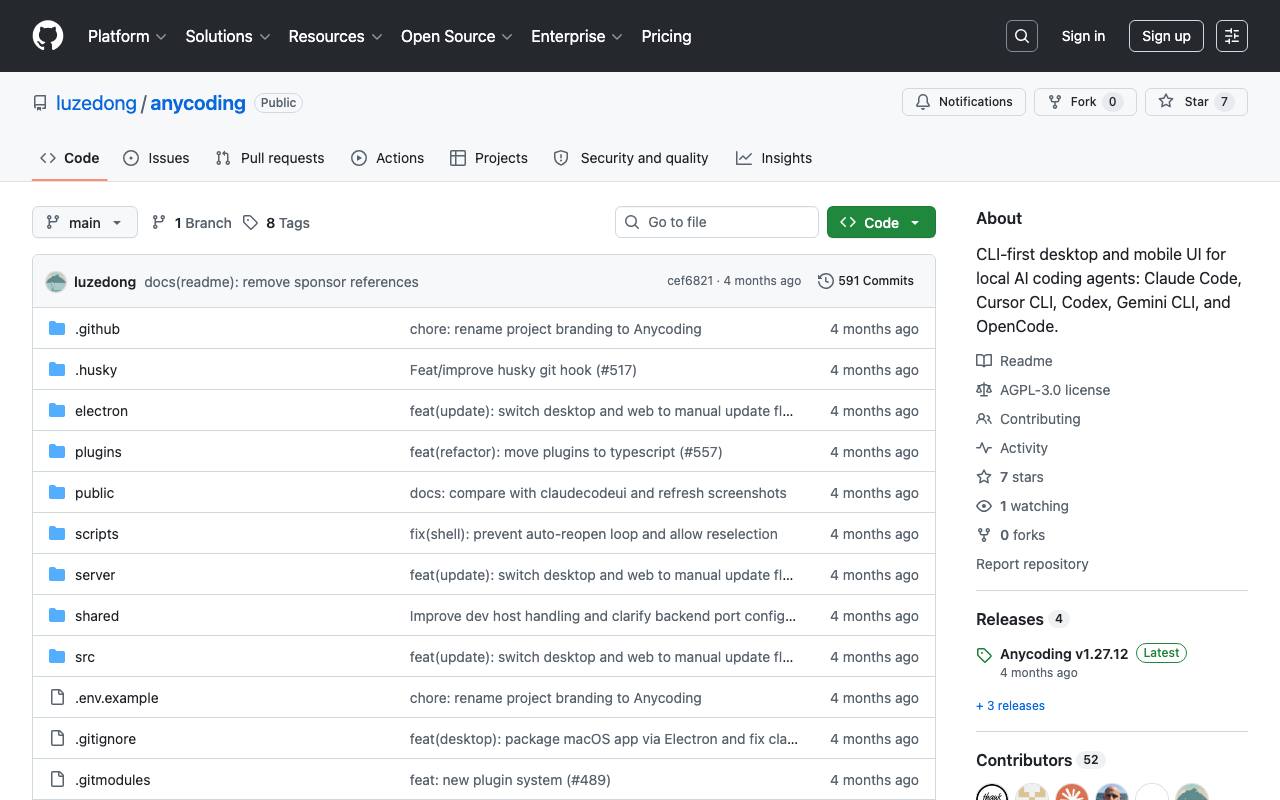Click the .gitignore file icon
Viewport: 1280px width, 800px height.
coord(57,739)
